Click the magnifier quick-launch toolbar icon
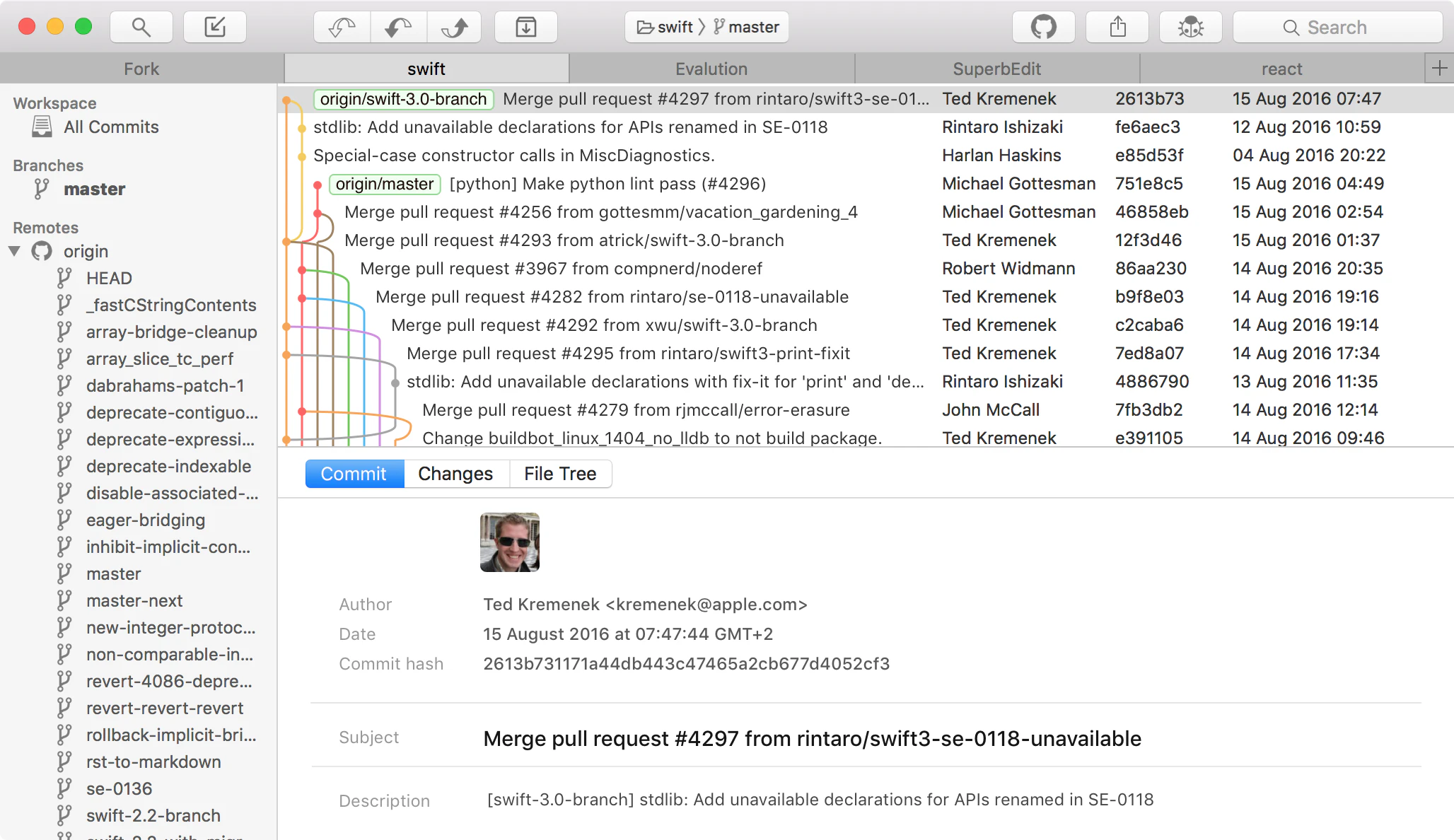This screenshot has height=840, width=1454. pyautogui.click(x=141, y=27)
